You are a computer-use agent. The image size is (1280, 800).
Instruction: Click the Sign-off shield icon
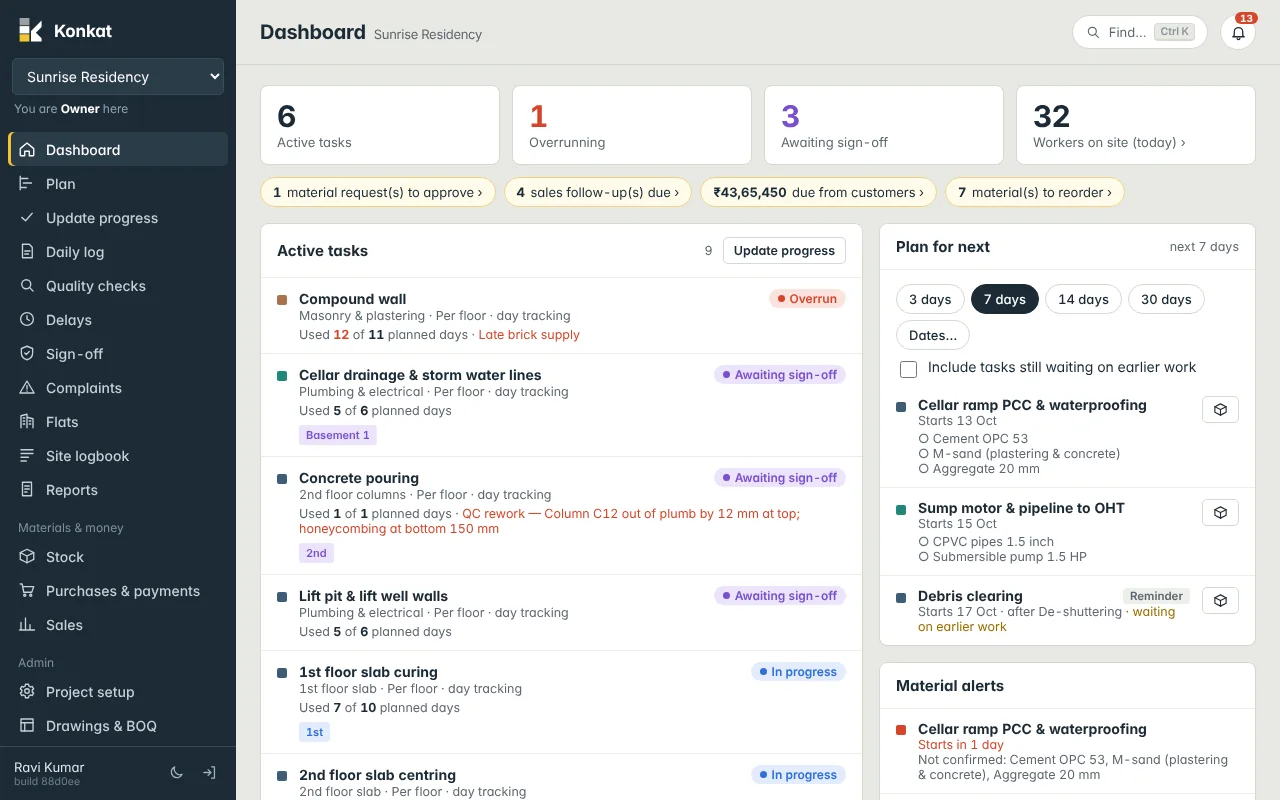(27, 354)
